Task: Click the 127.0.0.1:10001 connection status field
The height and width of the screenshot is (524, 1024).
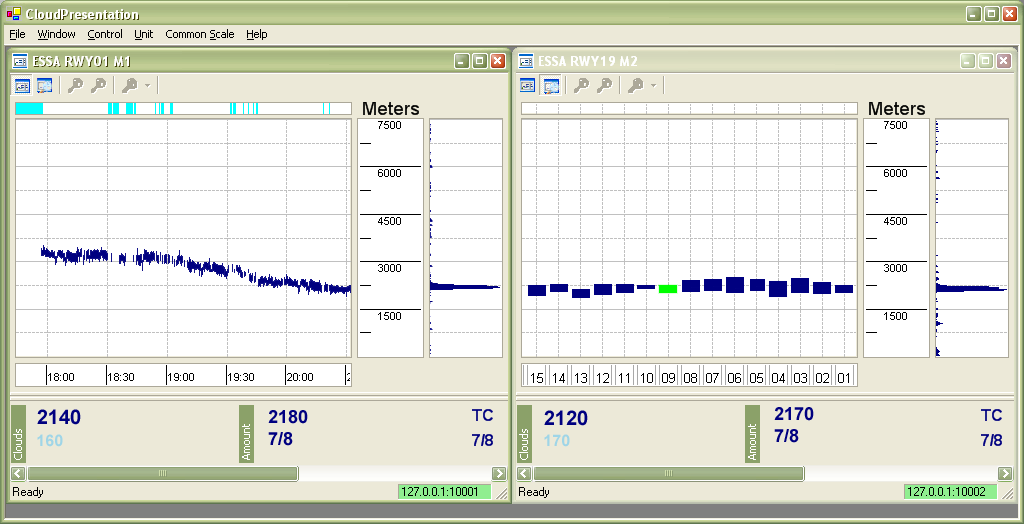Action: pyautogui.click(x=444, y=492)
